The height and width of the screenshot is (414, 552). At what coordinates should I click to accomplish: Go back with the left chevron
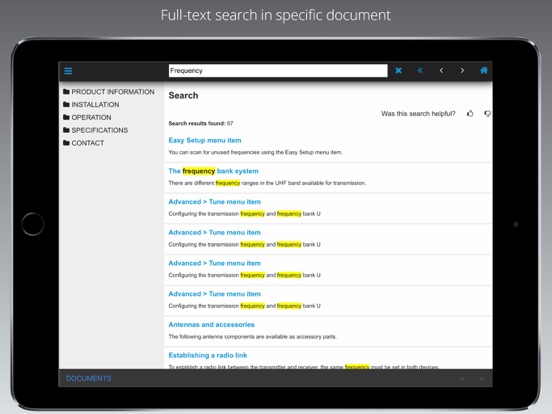click(x=441, y=70)
